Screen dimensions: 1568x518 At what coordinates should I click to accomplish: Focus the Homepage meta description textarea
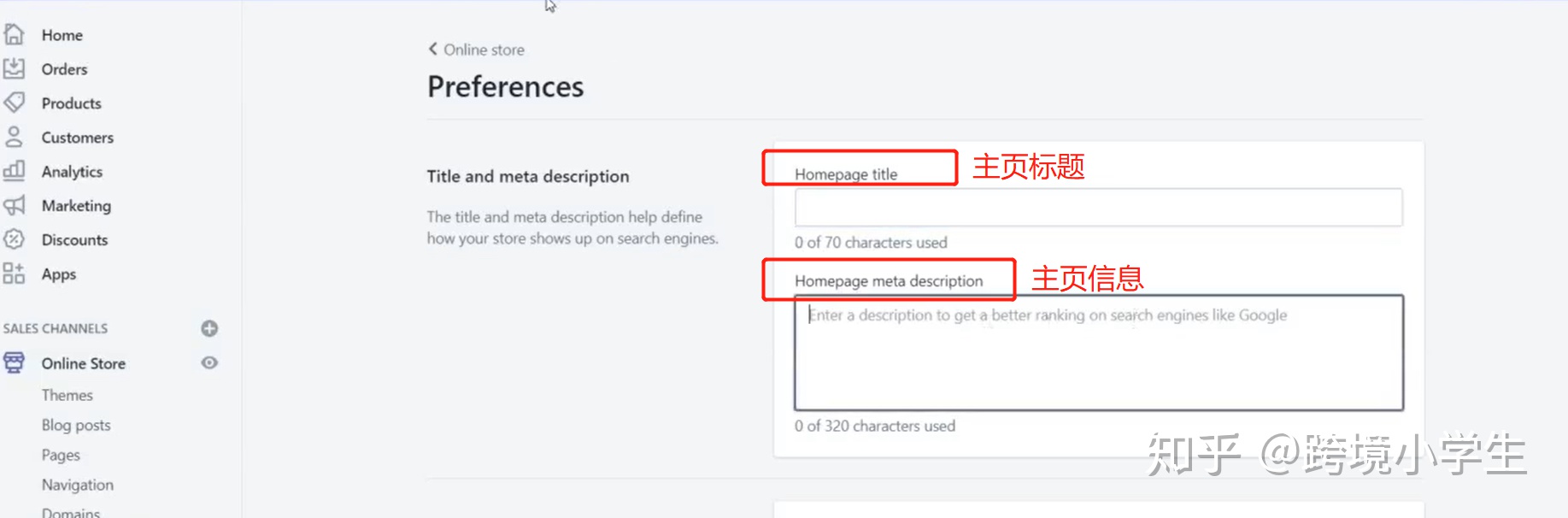click(x=1098, y=353)
